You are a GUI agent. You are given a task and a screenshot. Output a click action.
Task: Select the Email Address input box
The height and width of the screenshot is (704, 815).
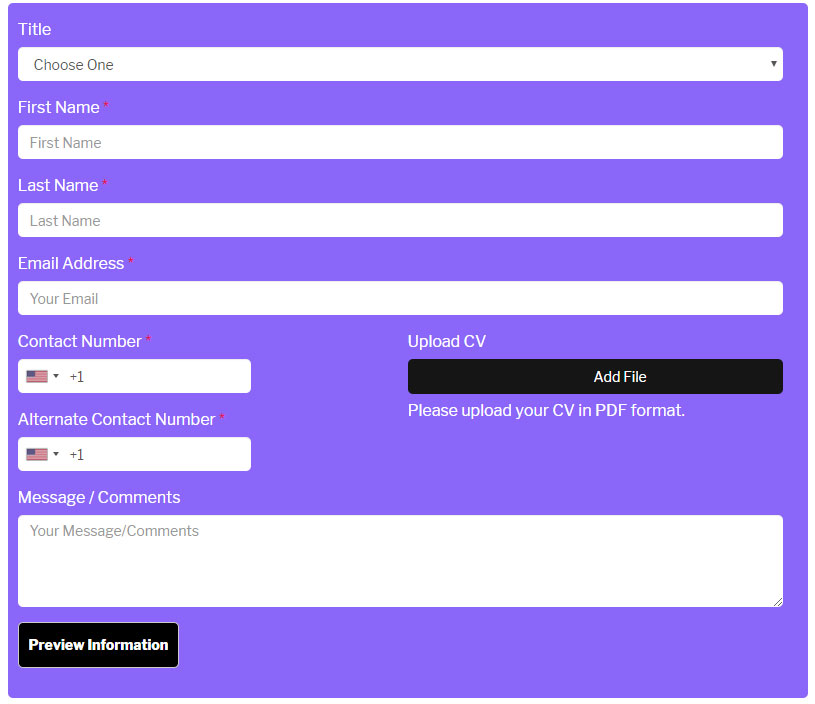click(400, 298)
